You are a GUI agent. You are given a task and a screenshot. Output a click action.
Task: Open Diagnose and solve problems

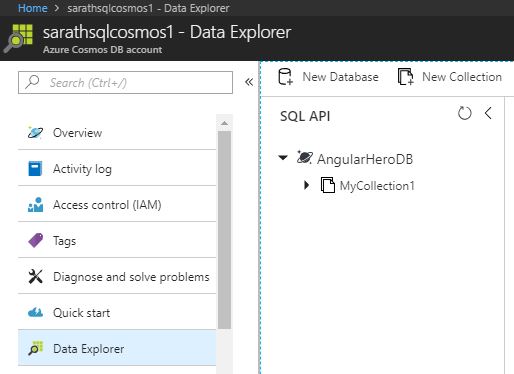[117, 276]
